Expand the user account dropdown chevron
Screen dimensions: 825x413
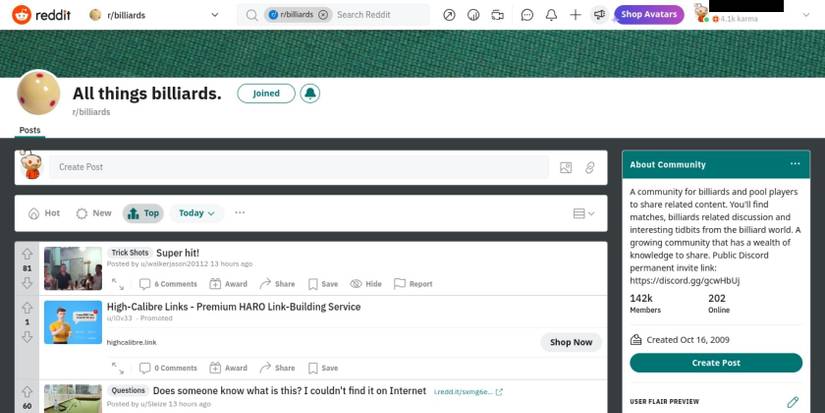pos(806,15)
